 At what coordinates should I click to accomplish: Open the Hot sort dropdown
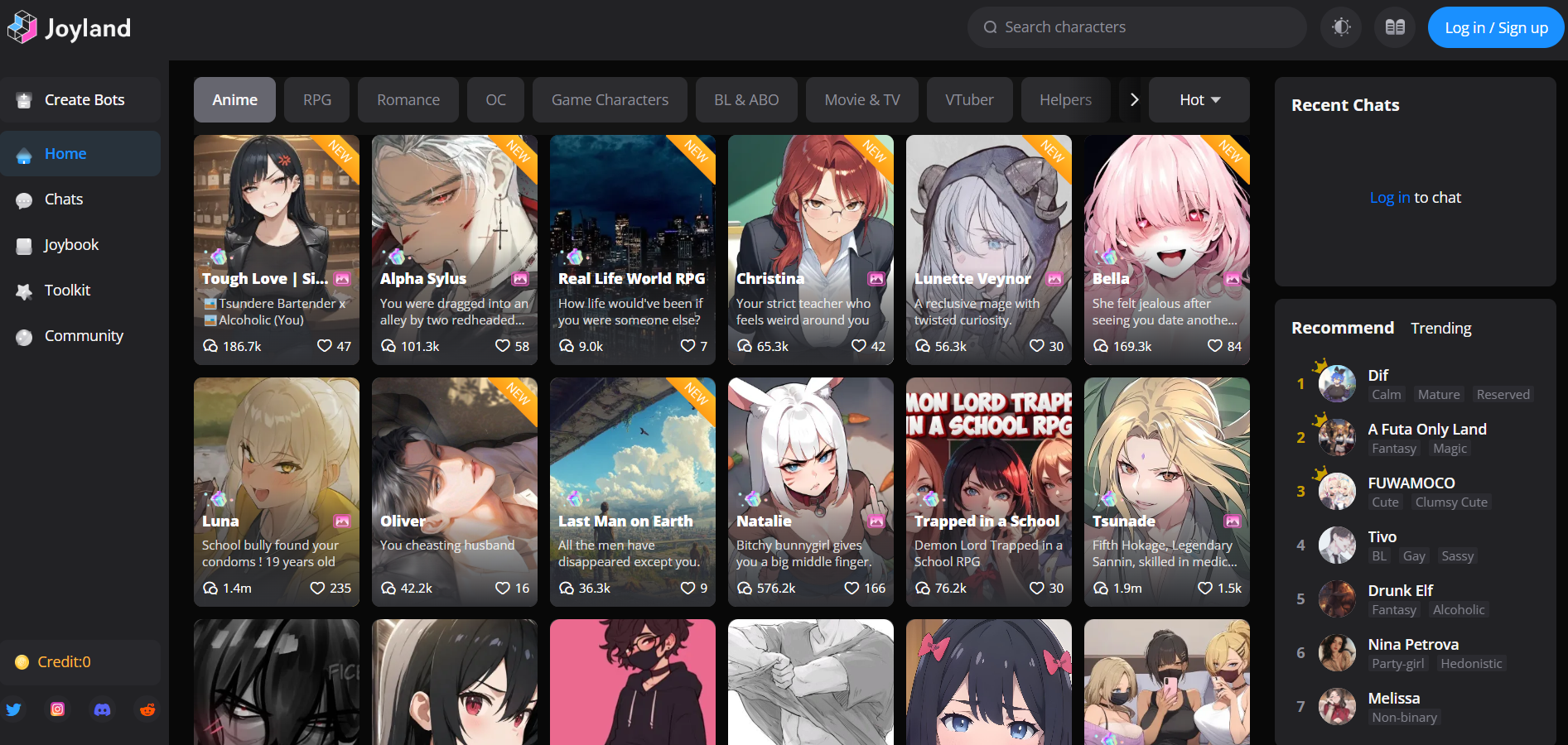click(1199, 100)
